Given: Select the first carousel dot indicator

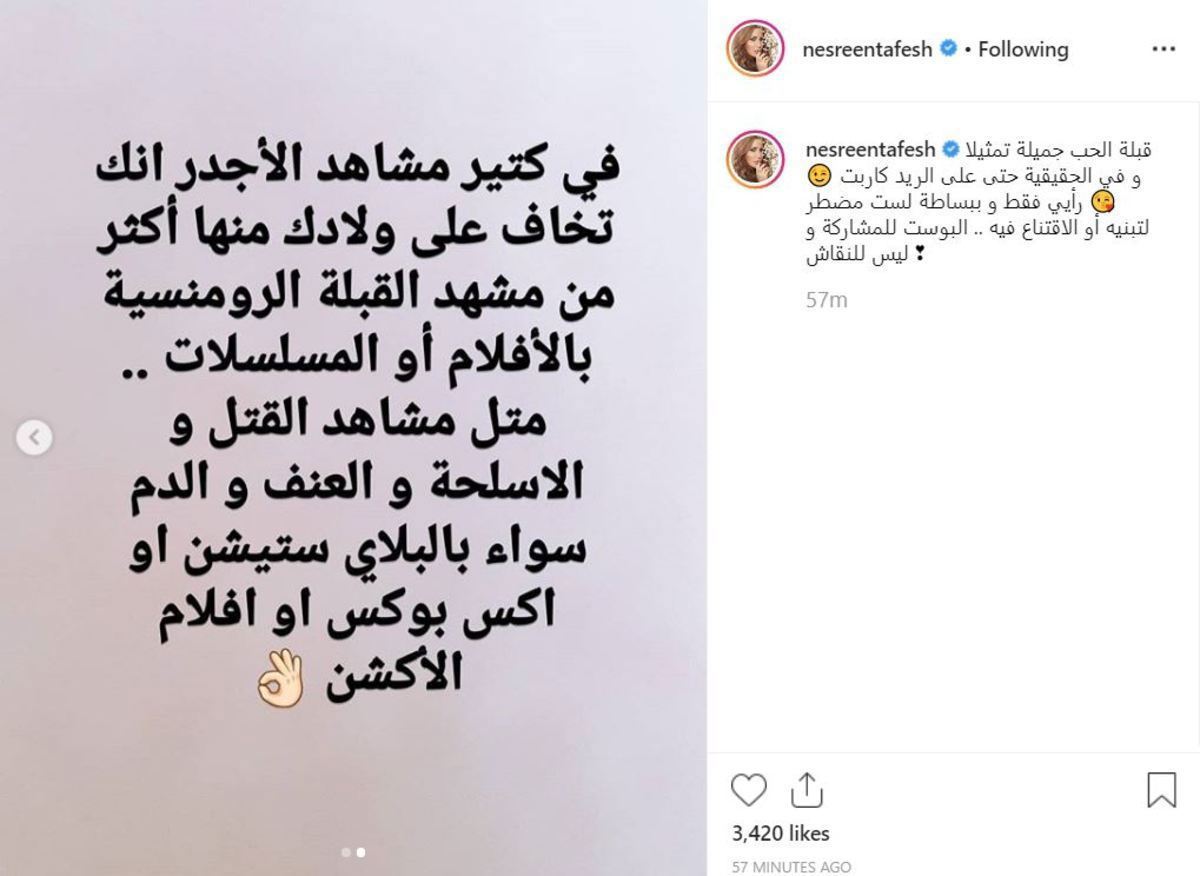Looking at the screenshot, I should point(346,853).
